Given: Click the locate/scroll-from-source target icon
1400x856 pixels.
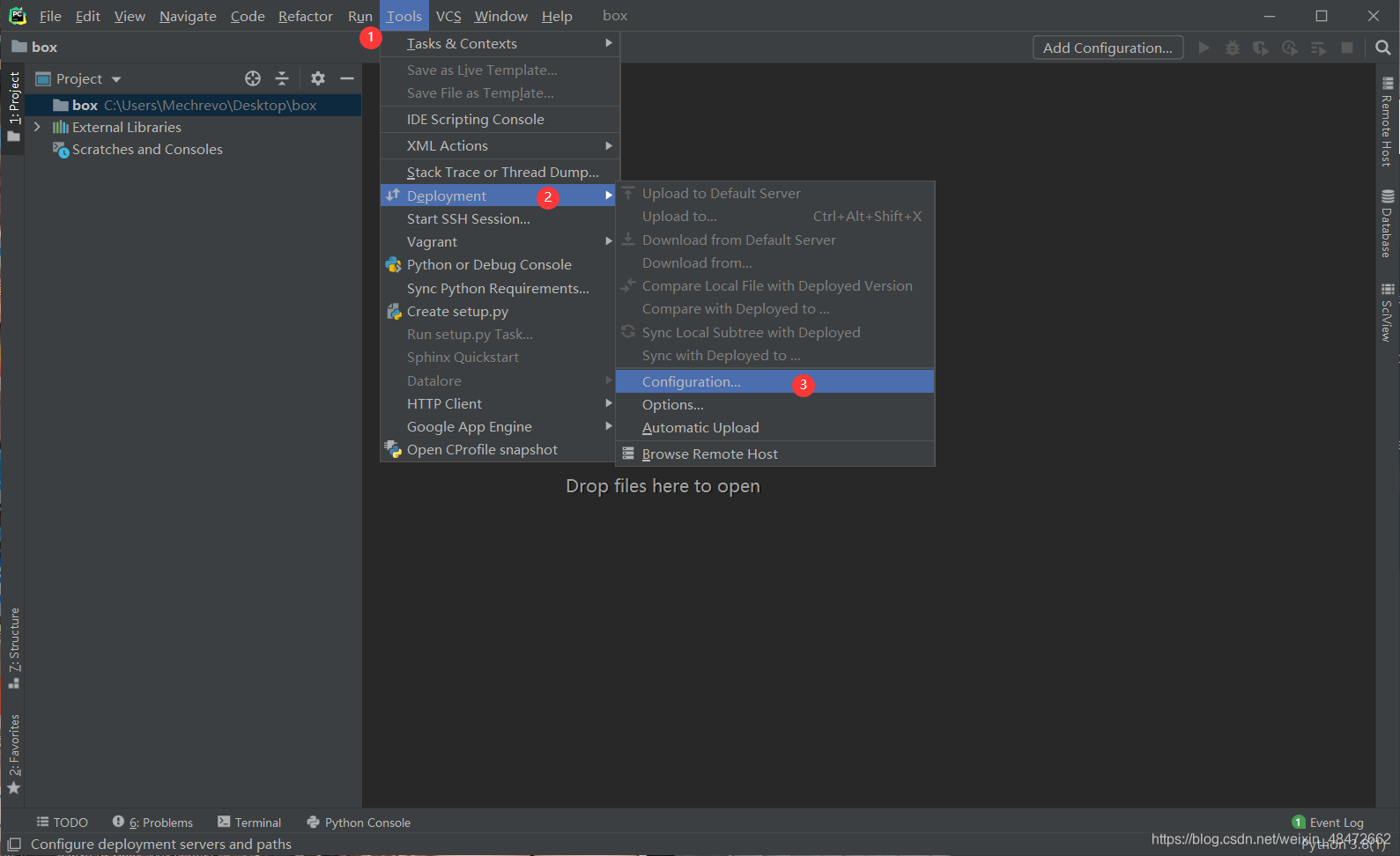Looking at the screenshot, I should [x=253, y=78].
